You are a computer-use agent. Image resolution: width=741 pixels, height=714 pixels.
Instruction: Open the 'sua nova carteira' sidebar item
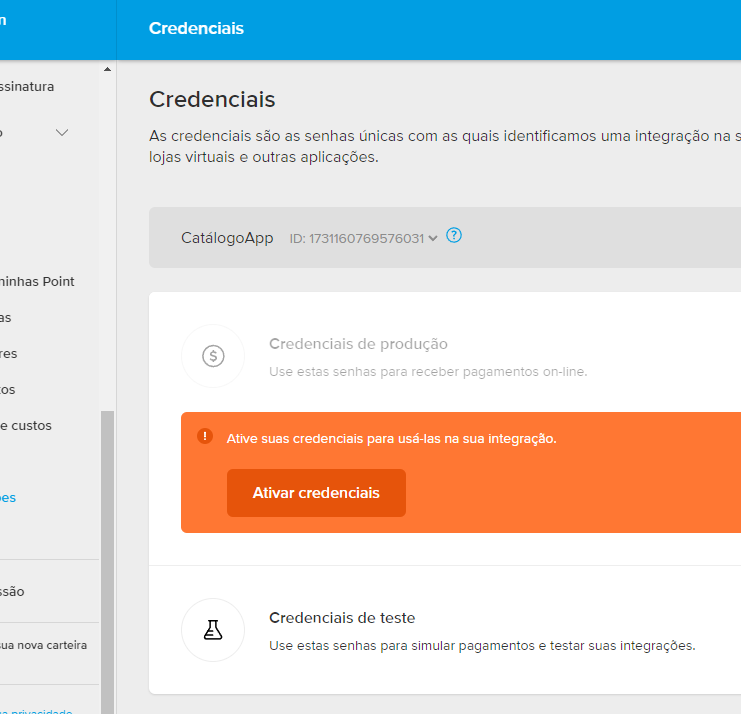click(43, 645)
